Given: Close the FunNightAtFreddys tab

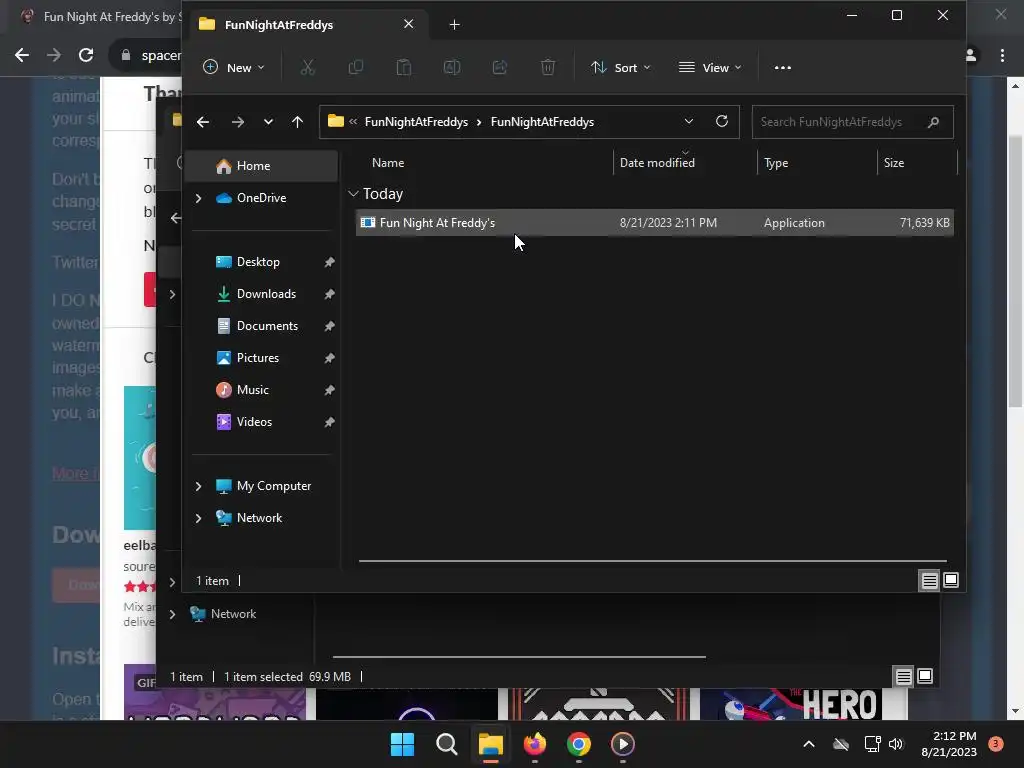Looking at the screenshot, I should tap(408, 24).
